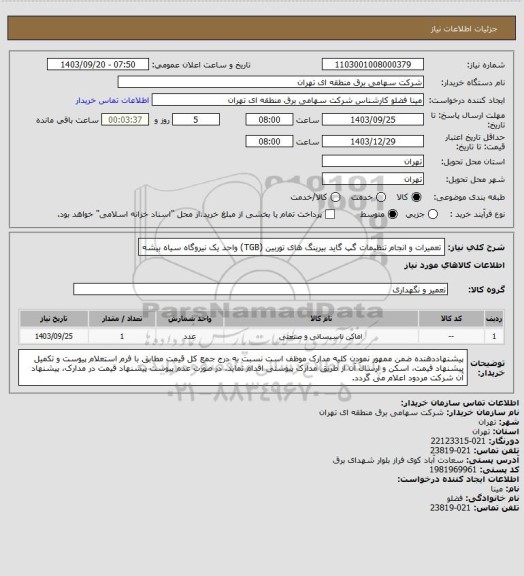Click the response deadline date 1403/09/25 field
The image size is (524, 576).
[373, 120]
